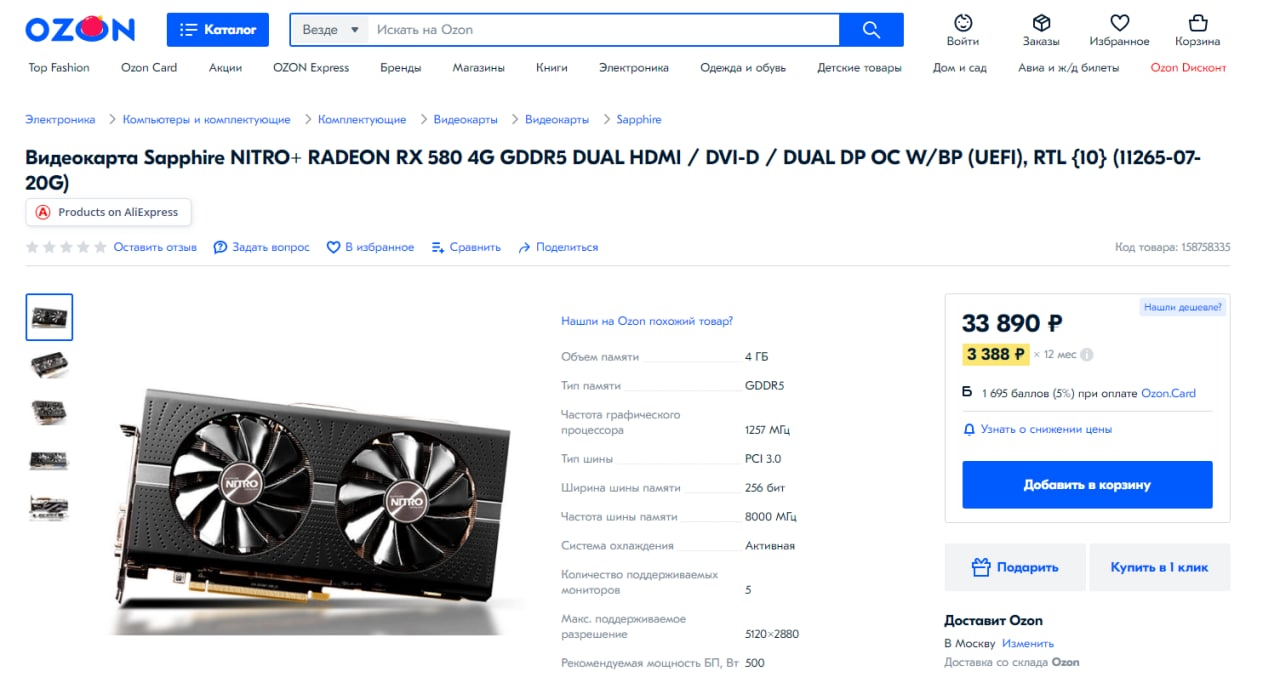Click Поделиться share arrow
1280x677 pixels.
558,247
